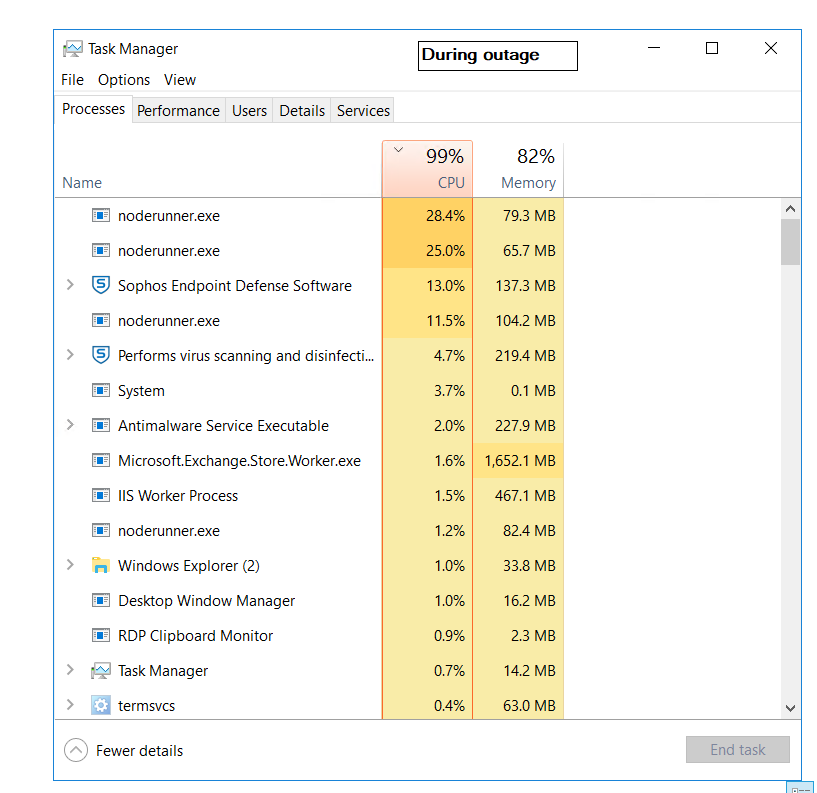Image resolution: width=817 pixels, height=793 pixels.
Task: Click the 13.0% CPU value
Action: tap(445, 286)
